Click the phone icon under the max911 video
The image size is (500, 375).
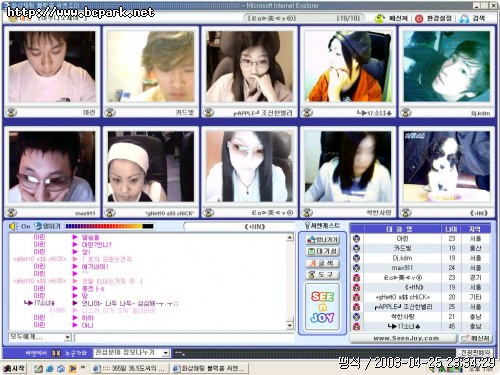[11, 212]
